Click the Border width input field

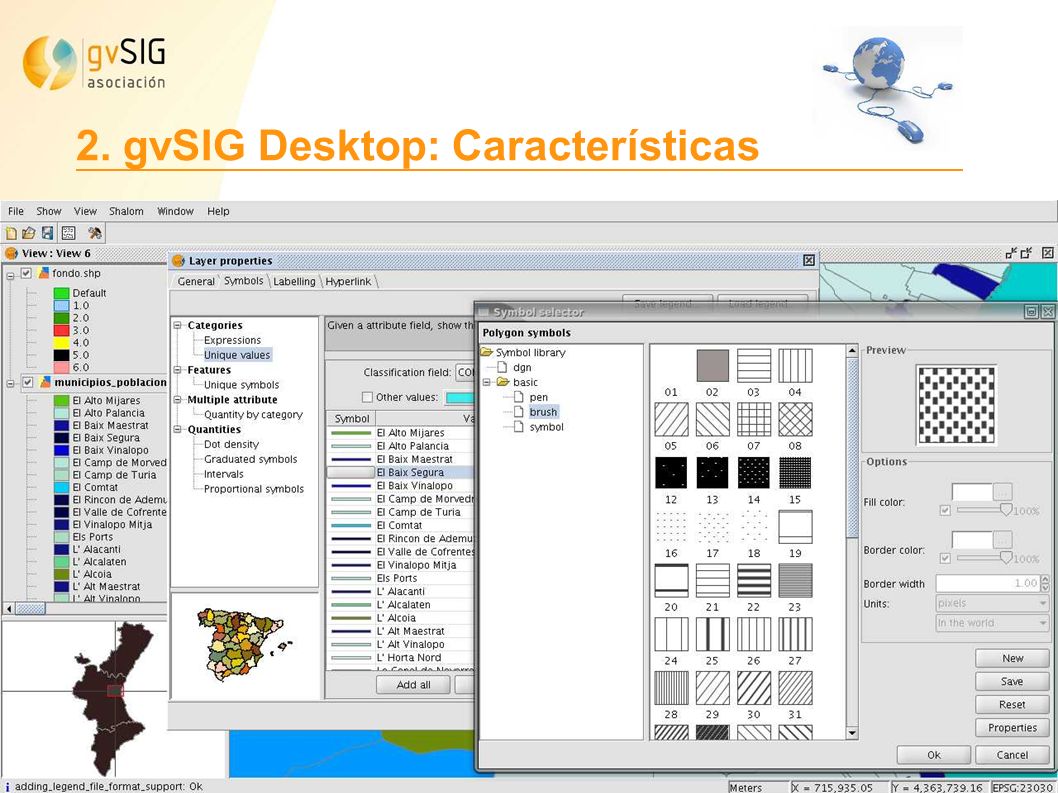click(x=988, y=583)
